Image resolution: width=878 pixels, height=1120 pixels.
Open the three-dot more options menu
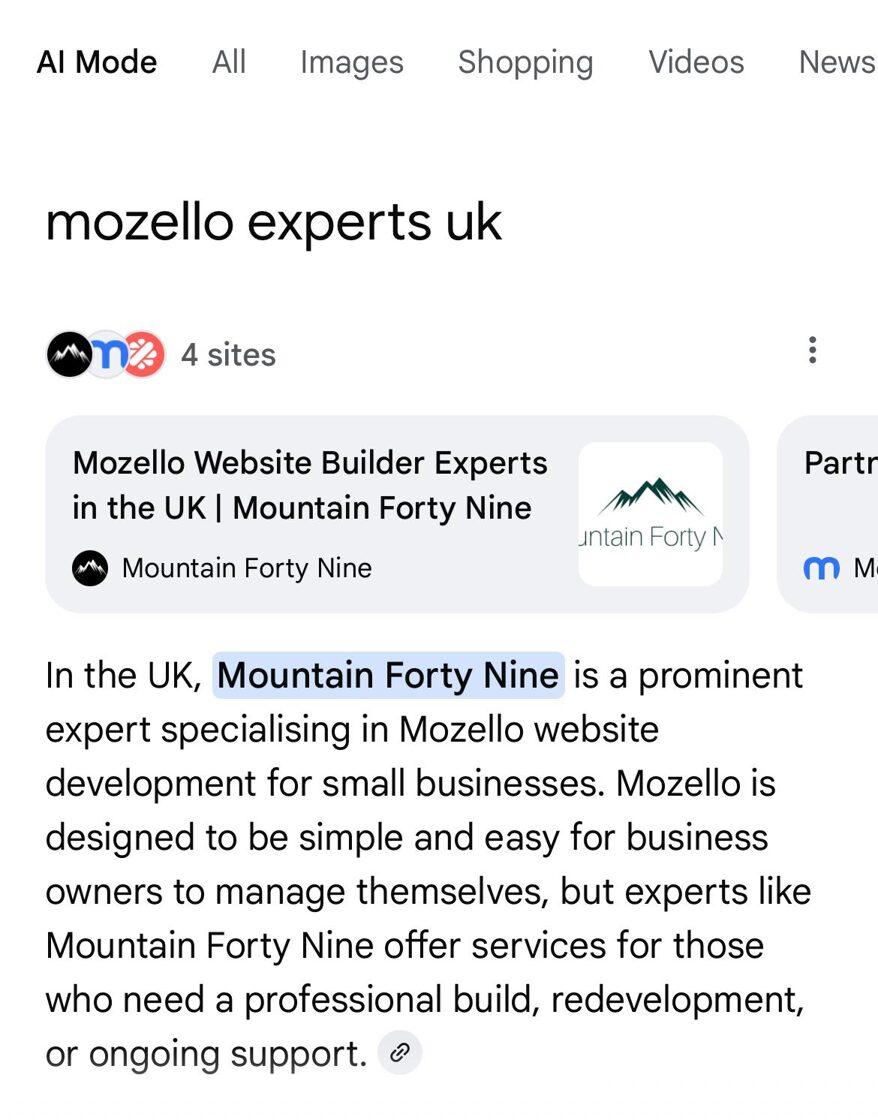(812, 350)
